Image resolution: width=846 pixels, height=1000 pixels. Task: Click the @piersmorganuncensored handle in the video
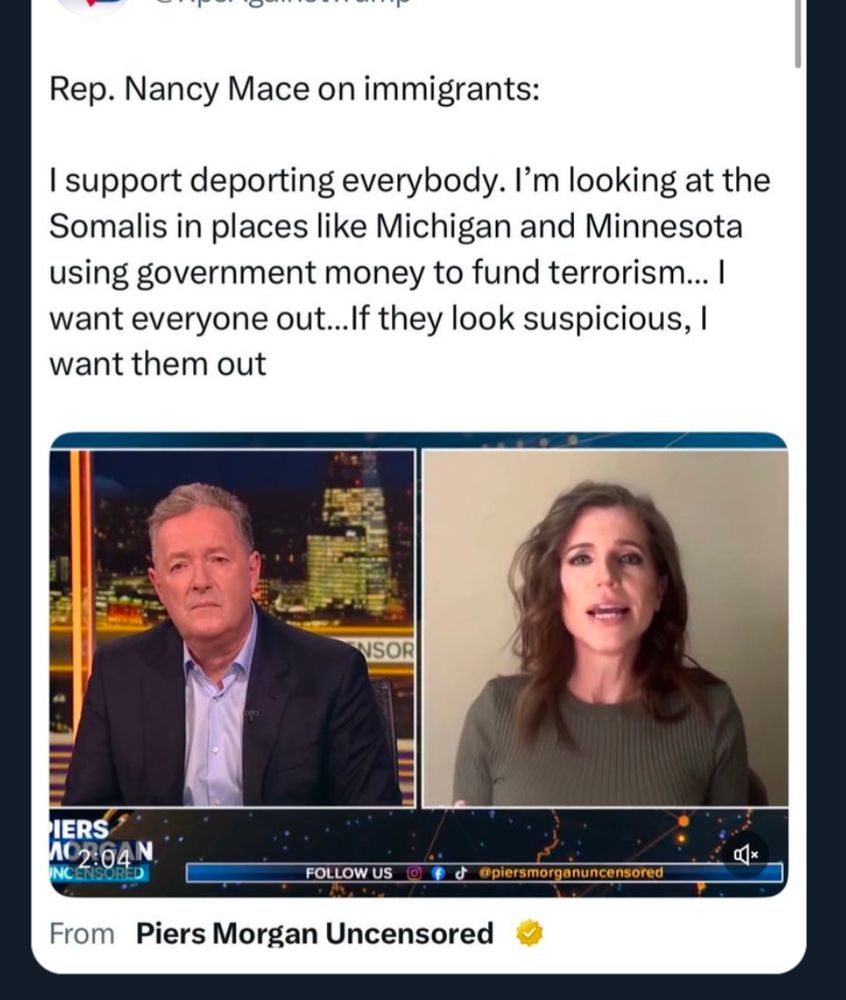point(571,872)
